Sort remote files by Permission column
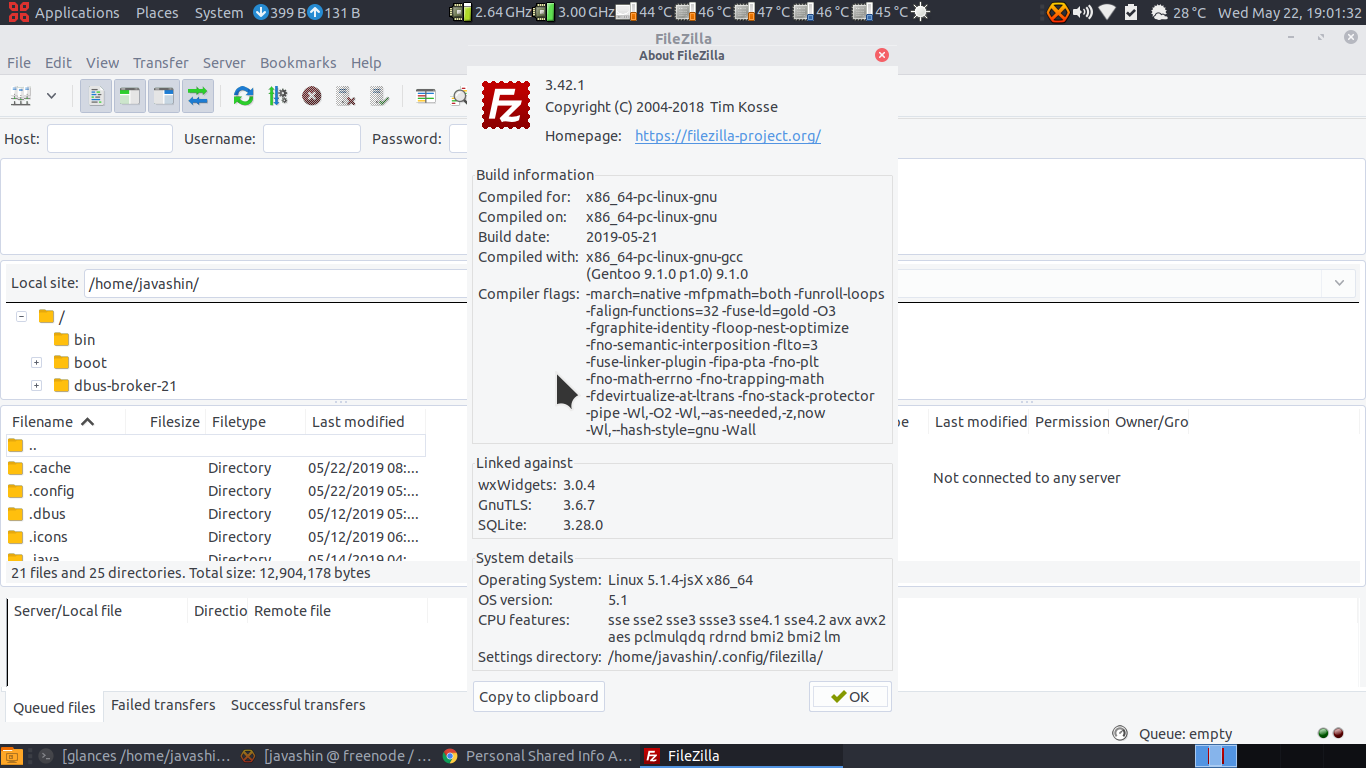1366x768 pixels. 1071,422
